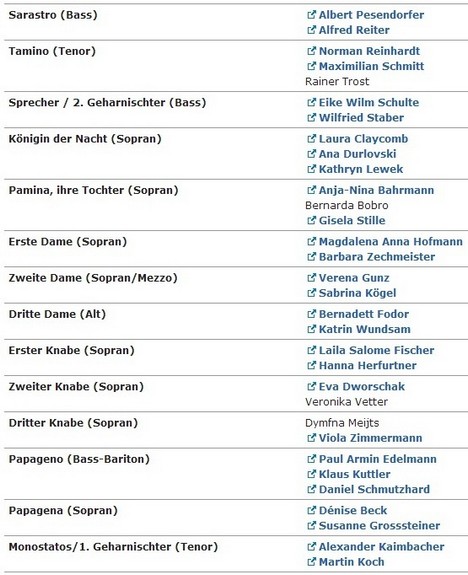Screen dimensions: 468x575
Task: Click external link icon before Gisela Stille
Action: (x=311, y=220)
